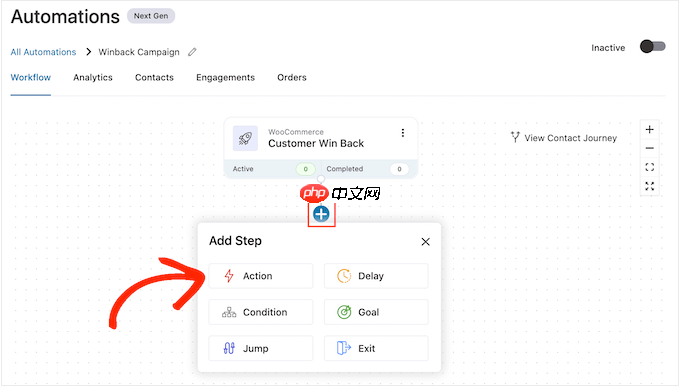
Task: Click the Winback Campaign breadcrumb name
Action: (139, 52)
